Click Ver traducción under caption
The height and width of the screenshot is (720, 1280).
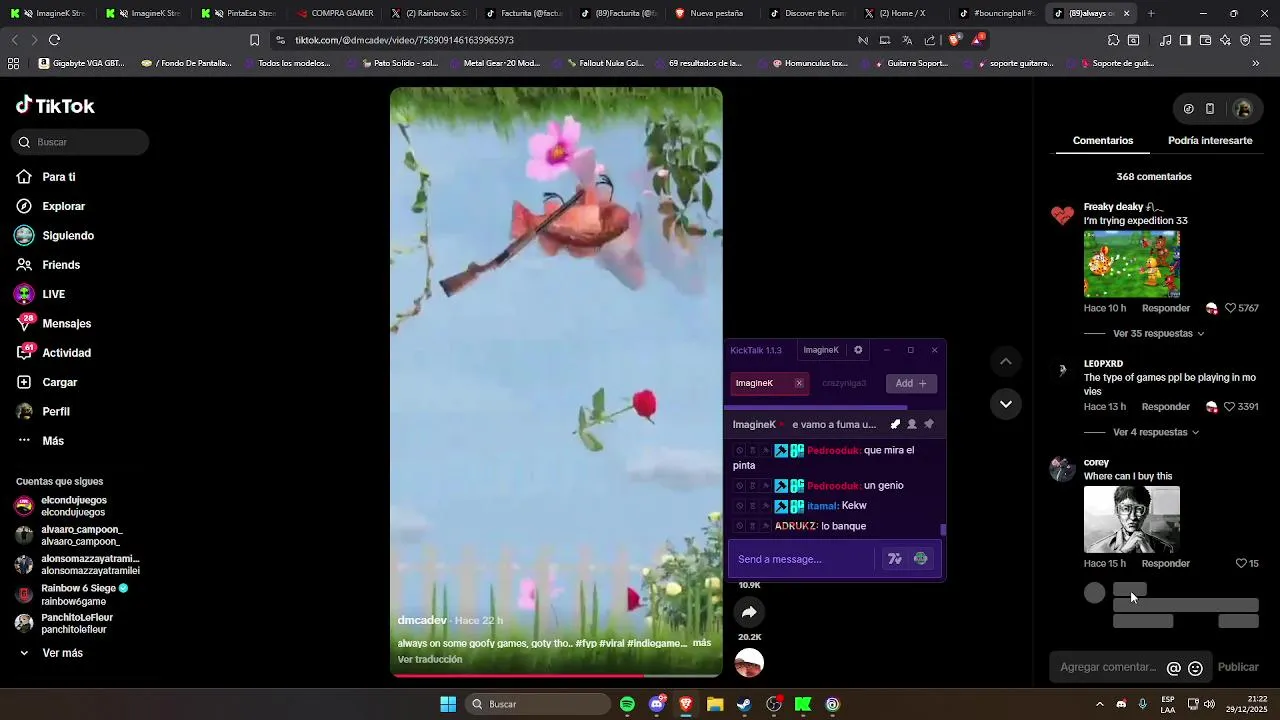pyautogui.click(x=430, y=660)
